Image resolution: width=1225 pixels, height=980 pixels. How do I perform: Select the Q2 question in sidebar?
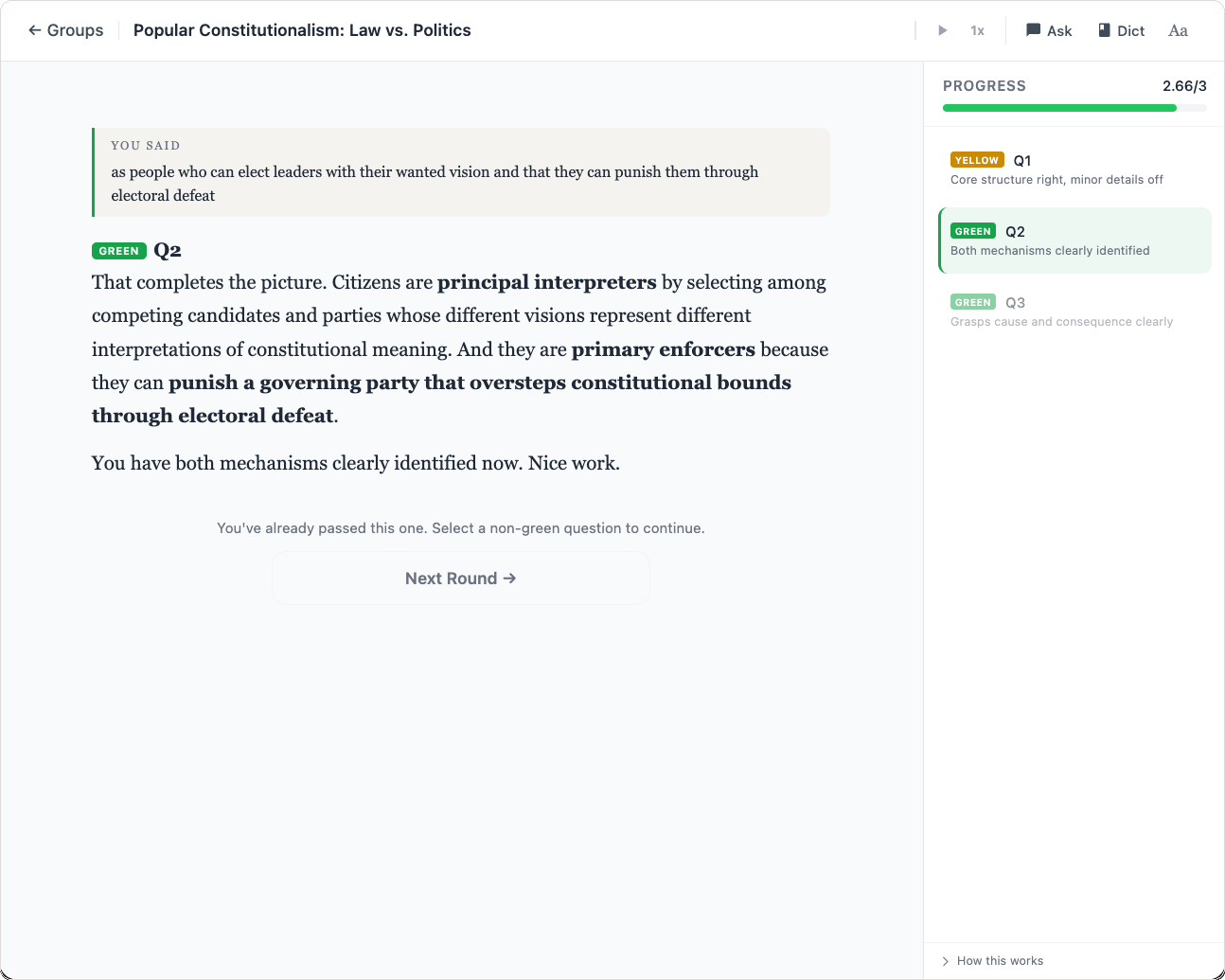(1074, 241)
